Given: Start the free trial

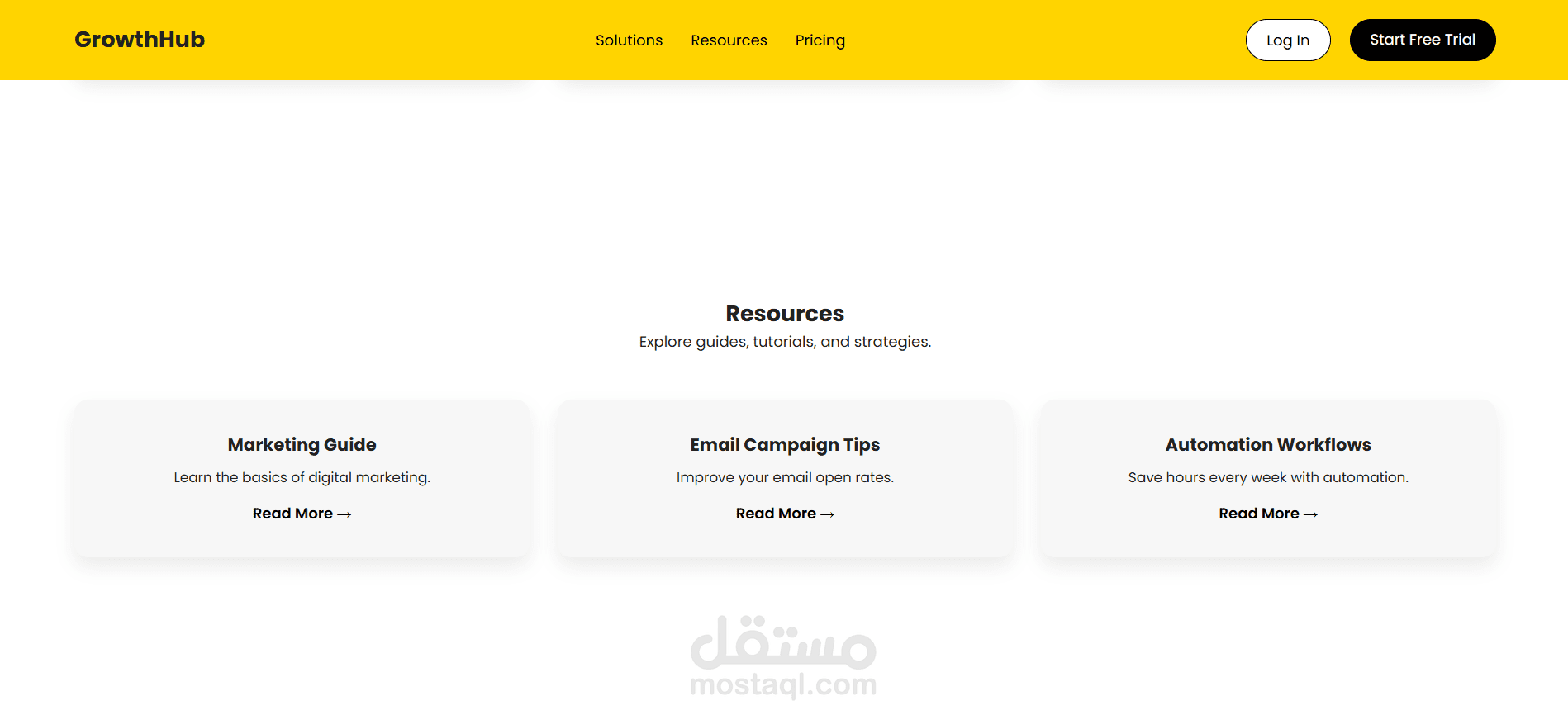Looking at the screenshot, I should point(1423,40).
